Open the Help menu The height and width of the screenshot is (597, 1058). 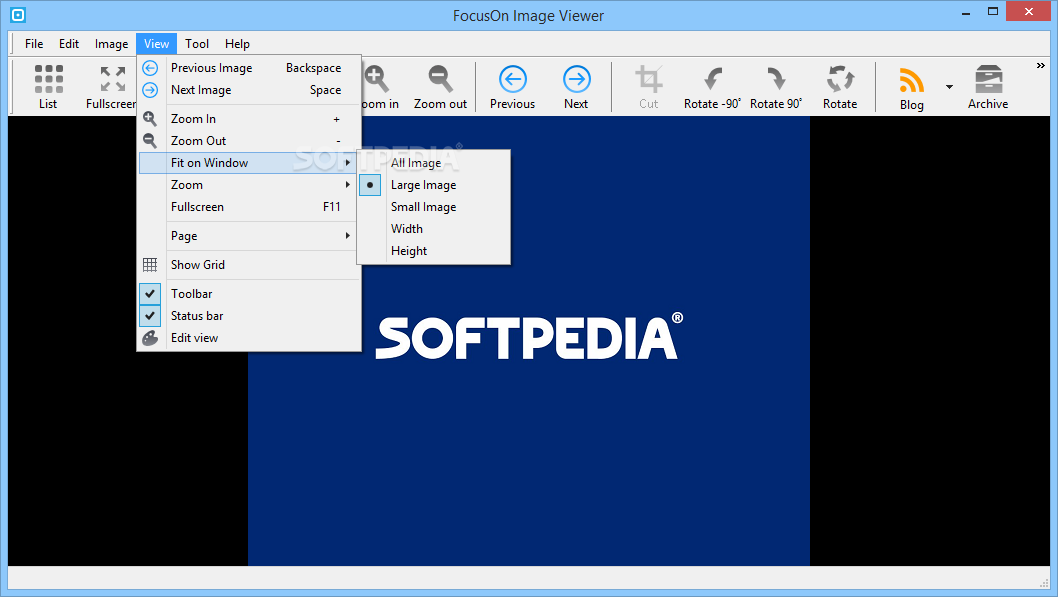pos(238,43)
